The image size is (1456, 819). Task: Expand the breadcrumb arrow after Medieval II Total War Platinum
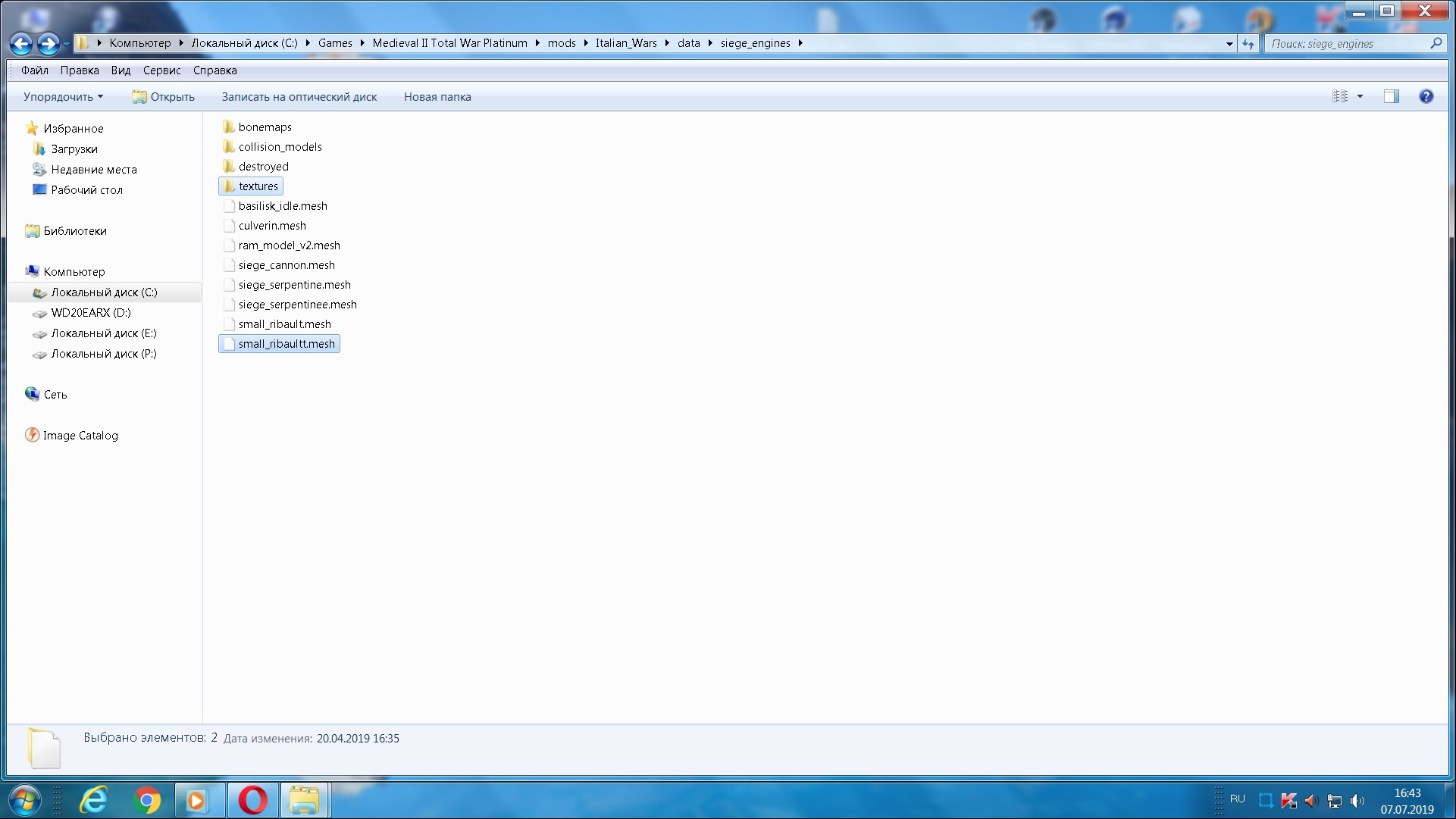(x=537, y=43)
